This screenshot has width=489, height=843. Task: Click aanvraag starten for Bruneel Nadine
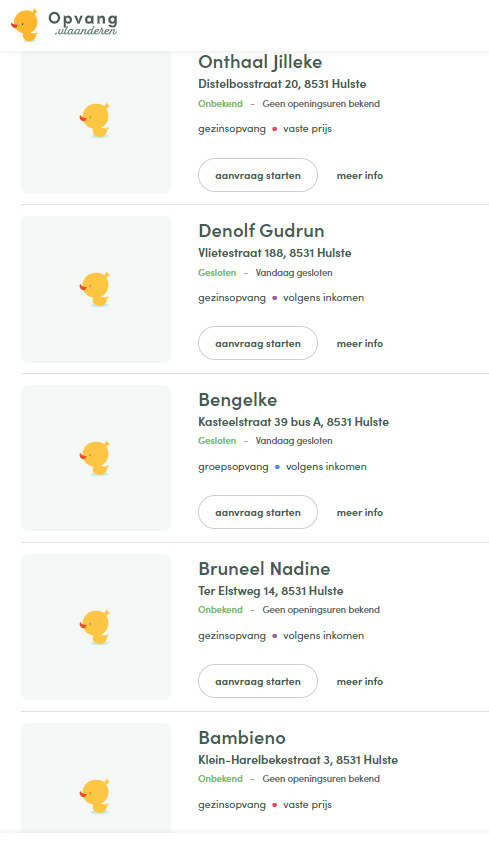coord(258,681)
